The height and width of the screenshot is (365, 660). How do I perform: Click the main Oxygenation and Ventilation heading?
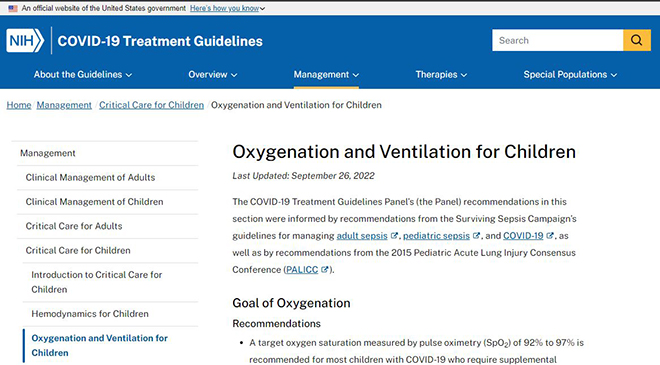click(x=404, y=152)
